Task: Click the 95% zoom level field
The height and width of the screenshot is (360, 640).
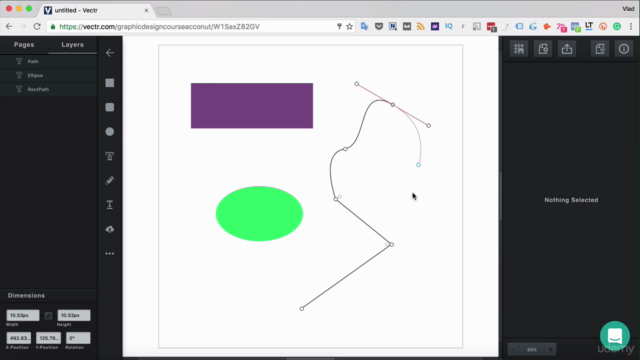Action: [x=532, y=349]
